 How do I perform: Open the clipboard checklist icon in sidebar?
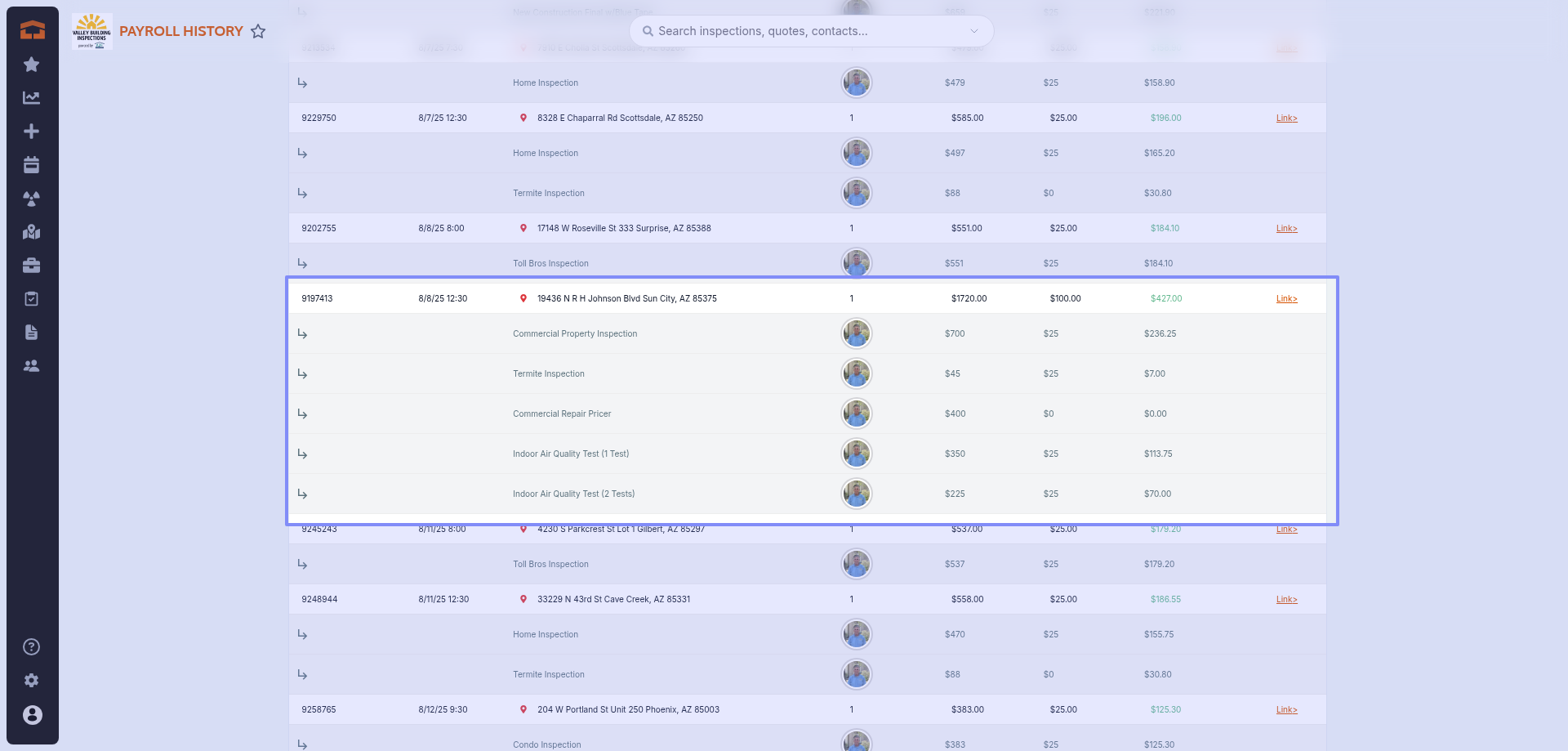coord(32,299)
